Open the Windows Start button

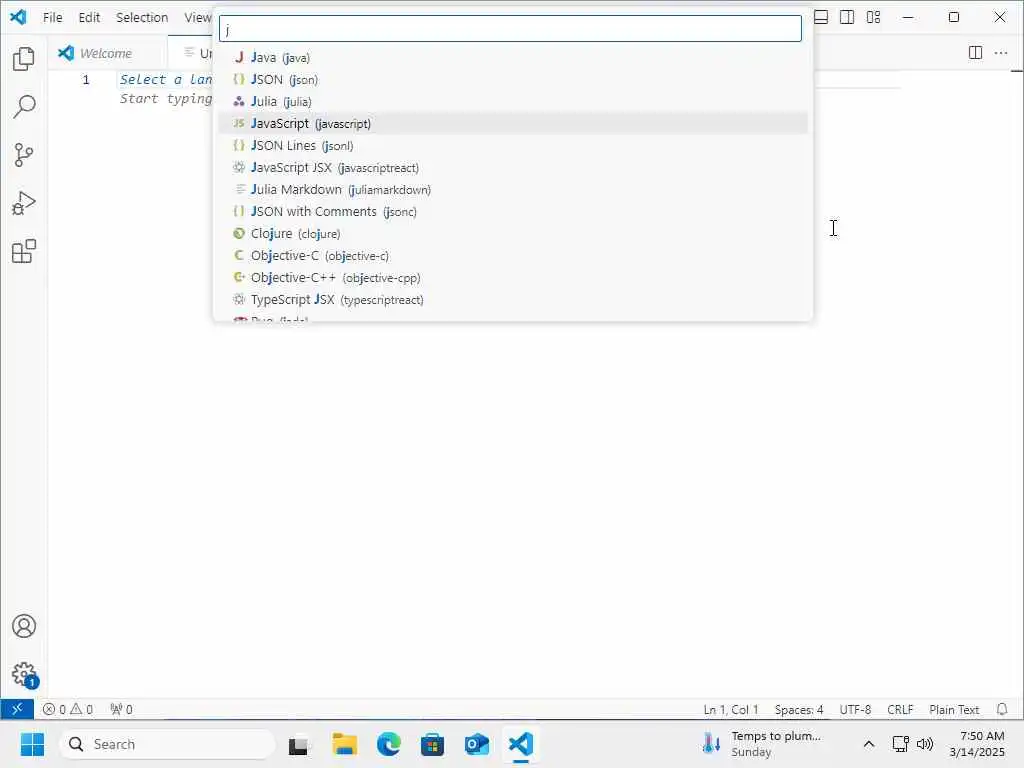click(x=32, y=744)
